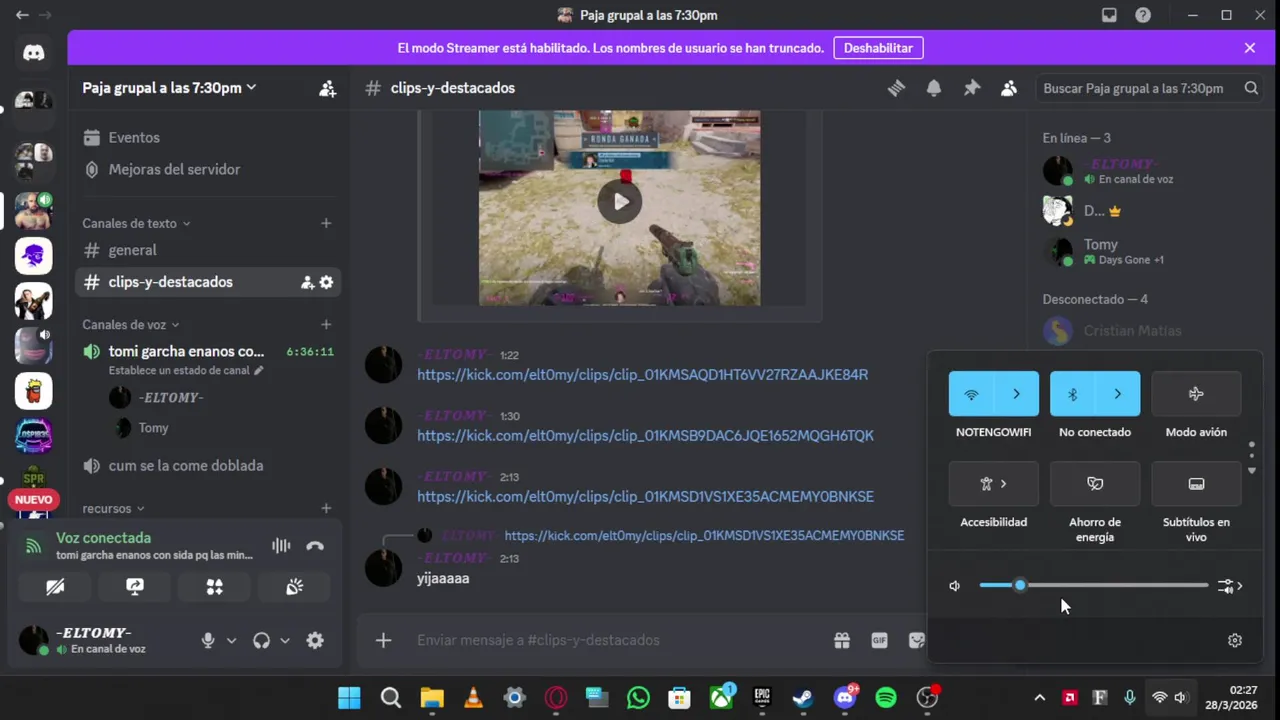Turn on camera in voice panel

click(x=55, y=587)
